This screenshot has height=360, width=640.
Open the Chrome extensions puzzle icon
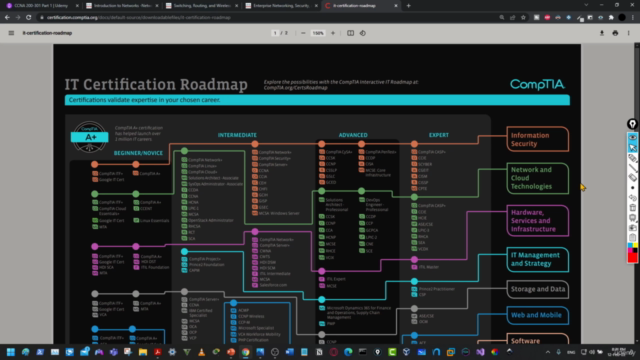click(x=611, y=18)
